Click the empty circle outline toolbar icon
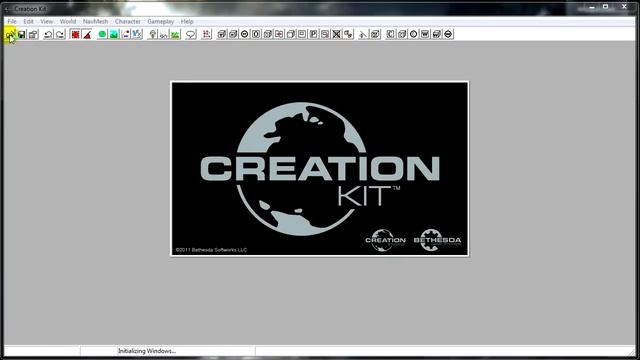The image size is (640, 360). tap(413, 34)
